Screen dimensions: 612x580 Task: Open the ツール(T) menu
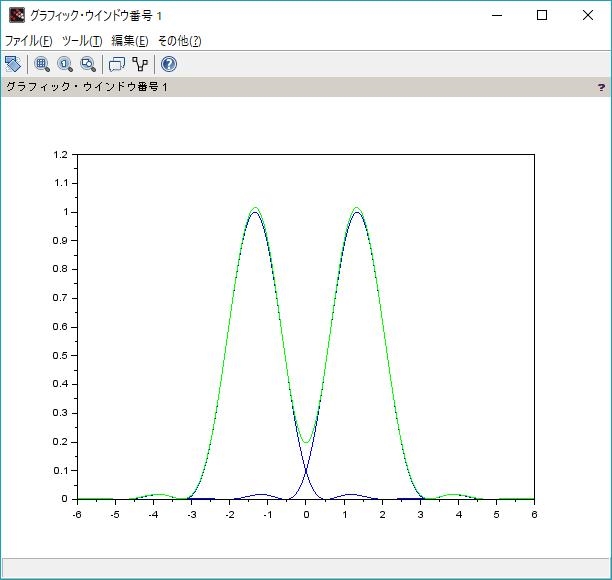tap(82, 41)
